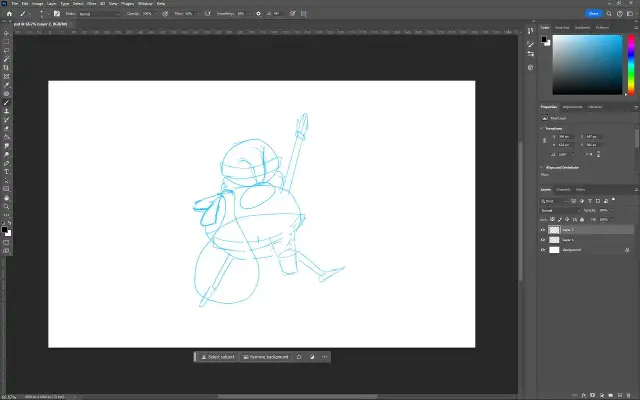Switch to the Channels tab
Image resolution: width=640 pixels, height=400 pixels.
click(563, 189)
